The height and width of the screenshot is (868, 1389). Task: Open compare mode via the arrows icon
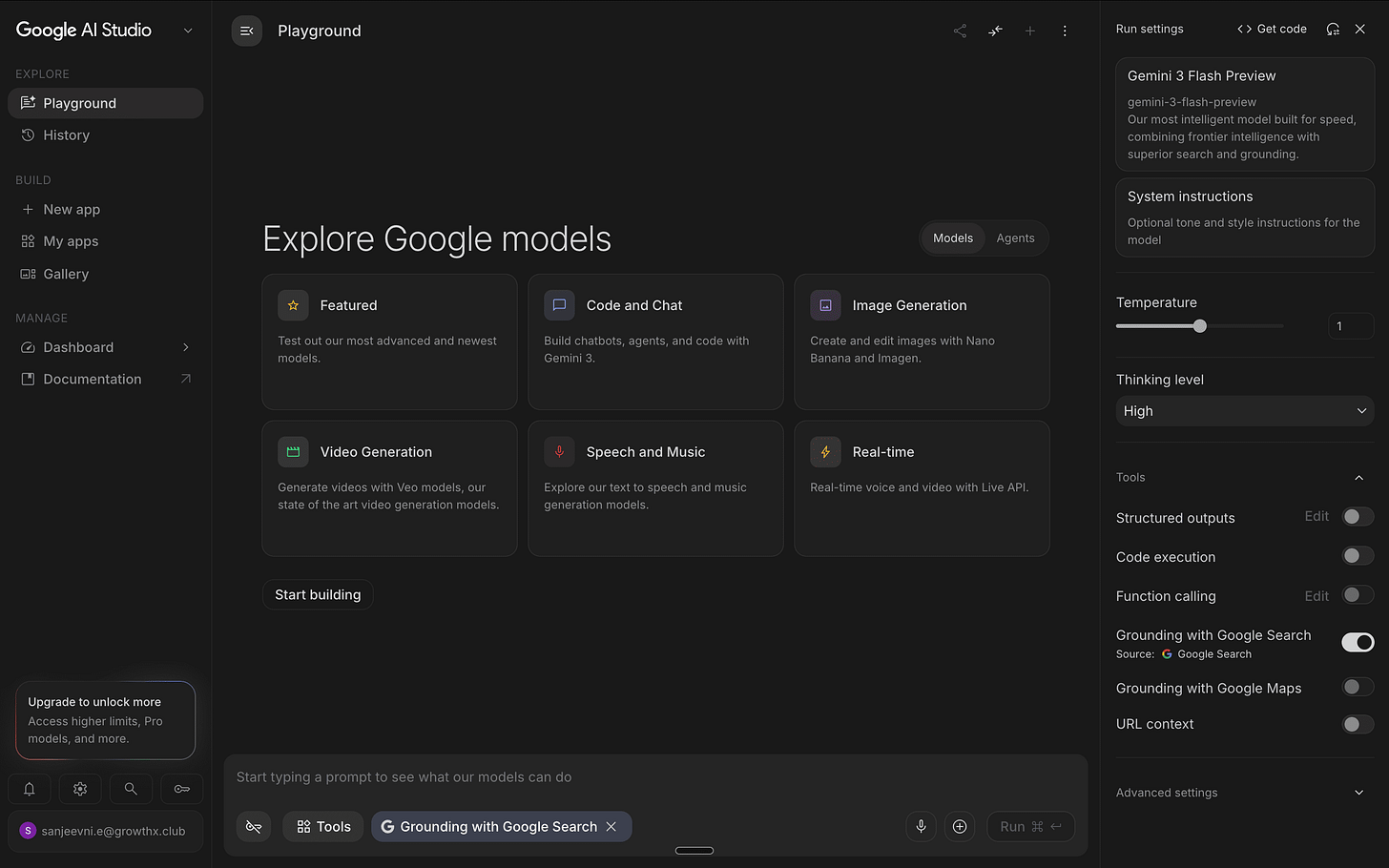995,31
